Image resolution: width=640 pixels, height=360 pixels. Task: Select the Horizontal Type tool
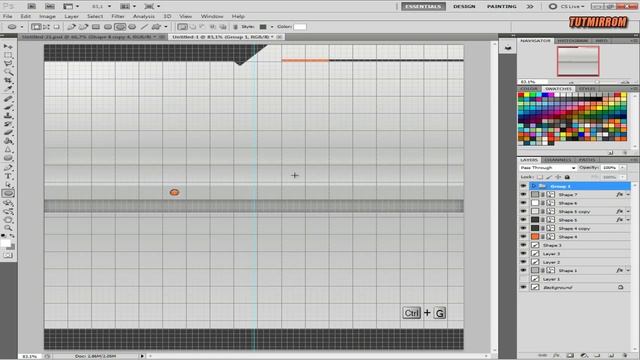pyautogui.click(x=8, y=176)
